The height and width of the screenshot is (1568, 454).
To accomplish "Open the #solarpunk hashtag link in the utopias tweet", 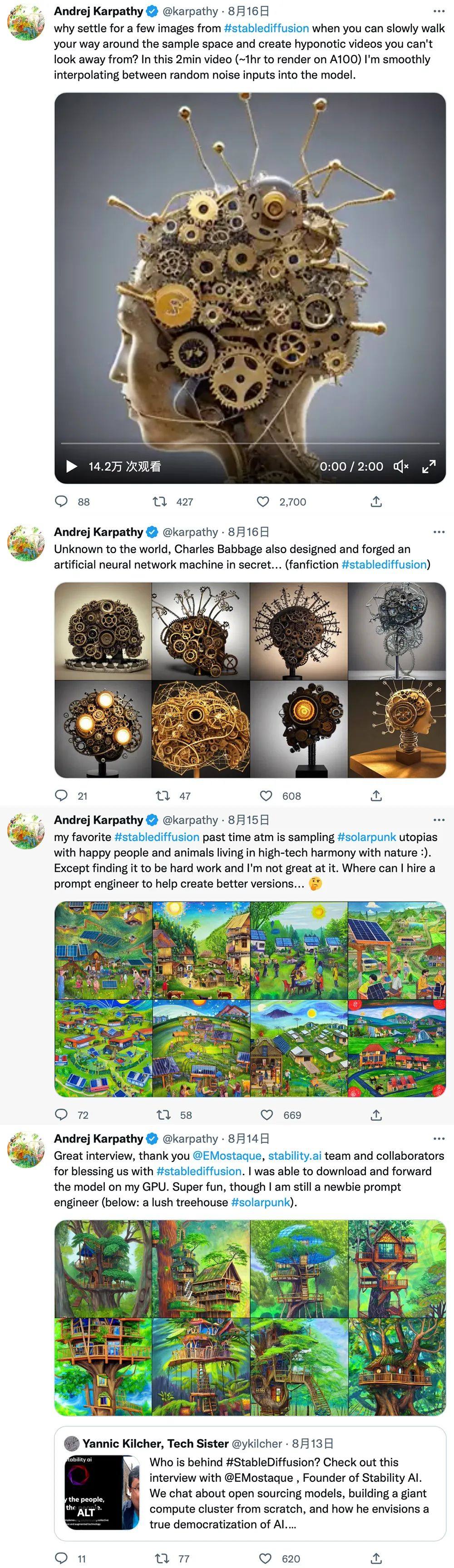I will pyautogui.click(x=366, y=837).
